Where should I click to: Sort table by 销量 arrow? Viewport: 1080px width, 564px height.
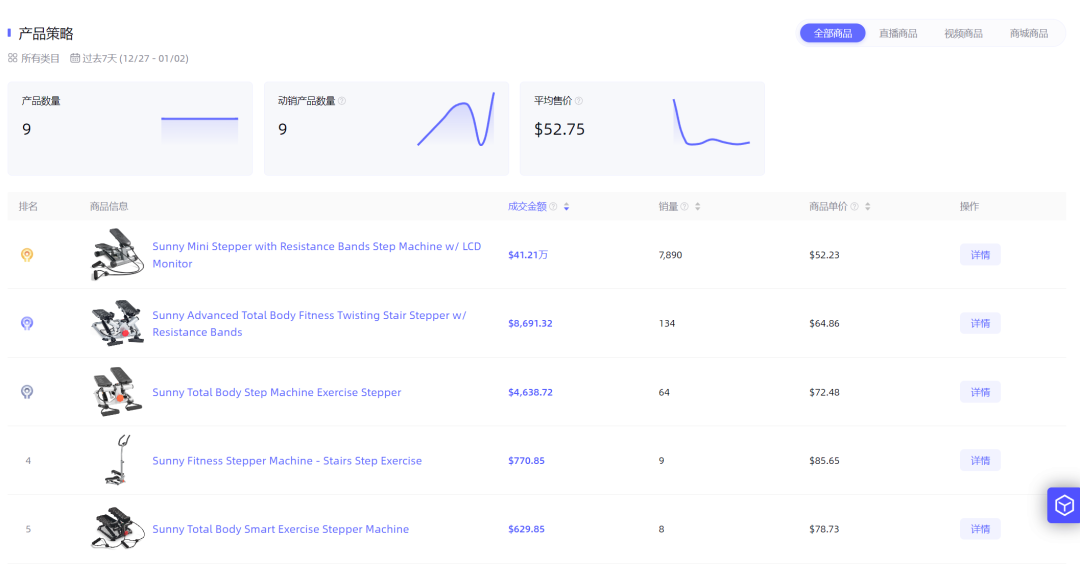(697, 207)
